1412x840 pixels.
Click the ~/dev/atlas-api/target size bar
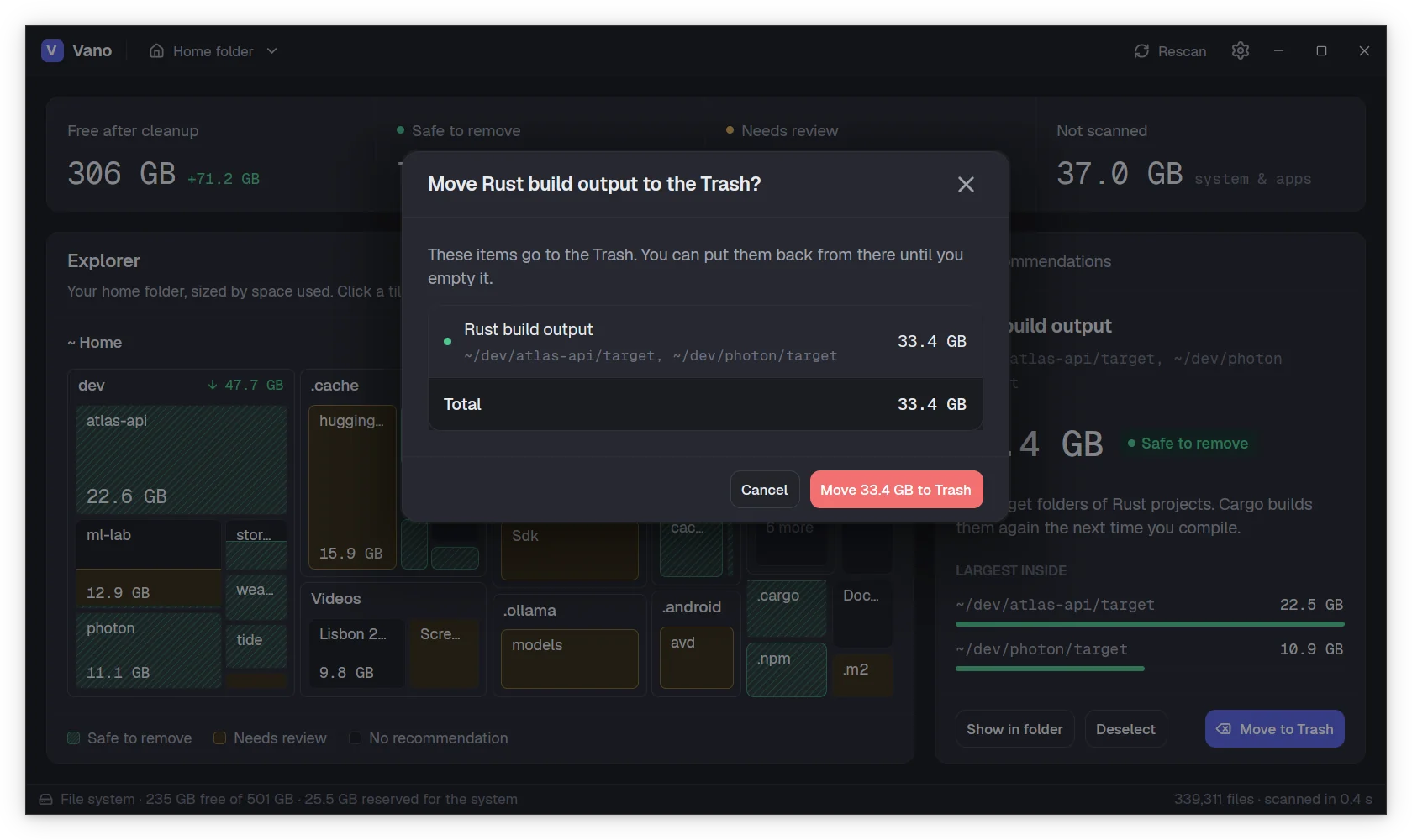(x=1150, y=624)
